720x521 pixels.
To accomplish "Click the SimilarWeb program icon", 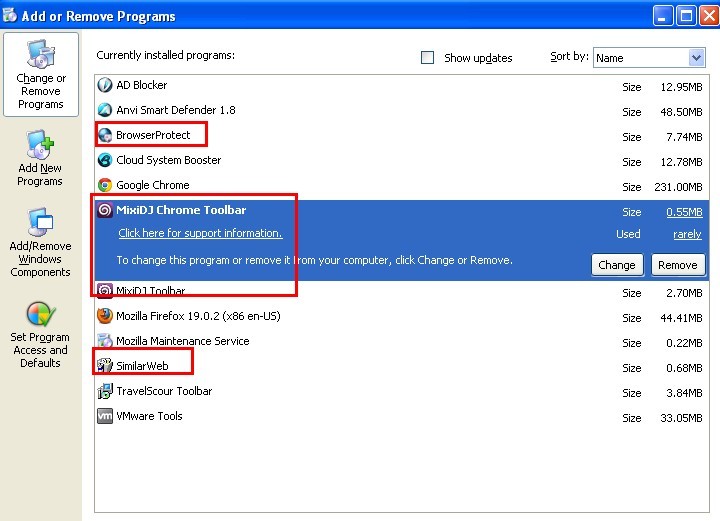I will pyautogui.click(x=105, y=366).
